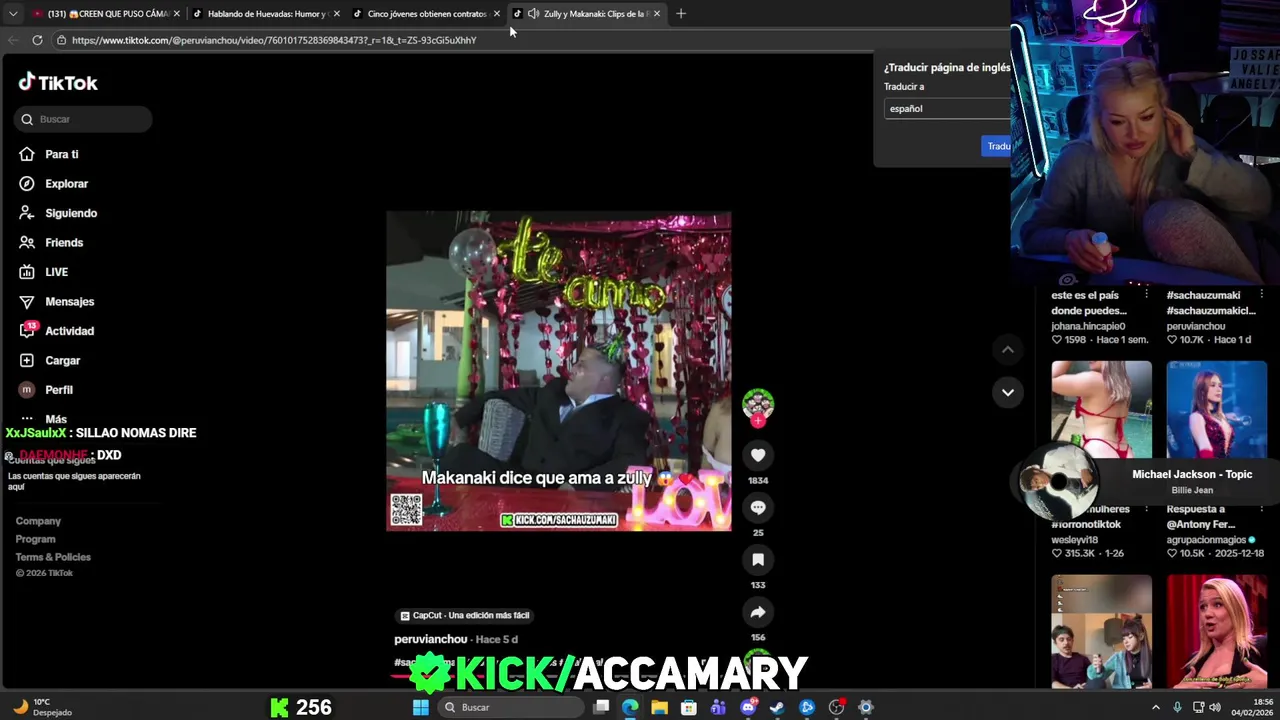
Task: Open the tab search dropdown arrow
Action: click(13, 14)
